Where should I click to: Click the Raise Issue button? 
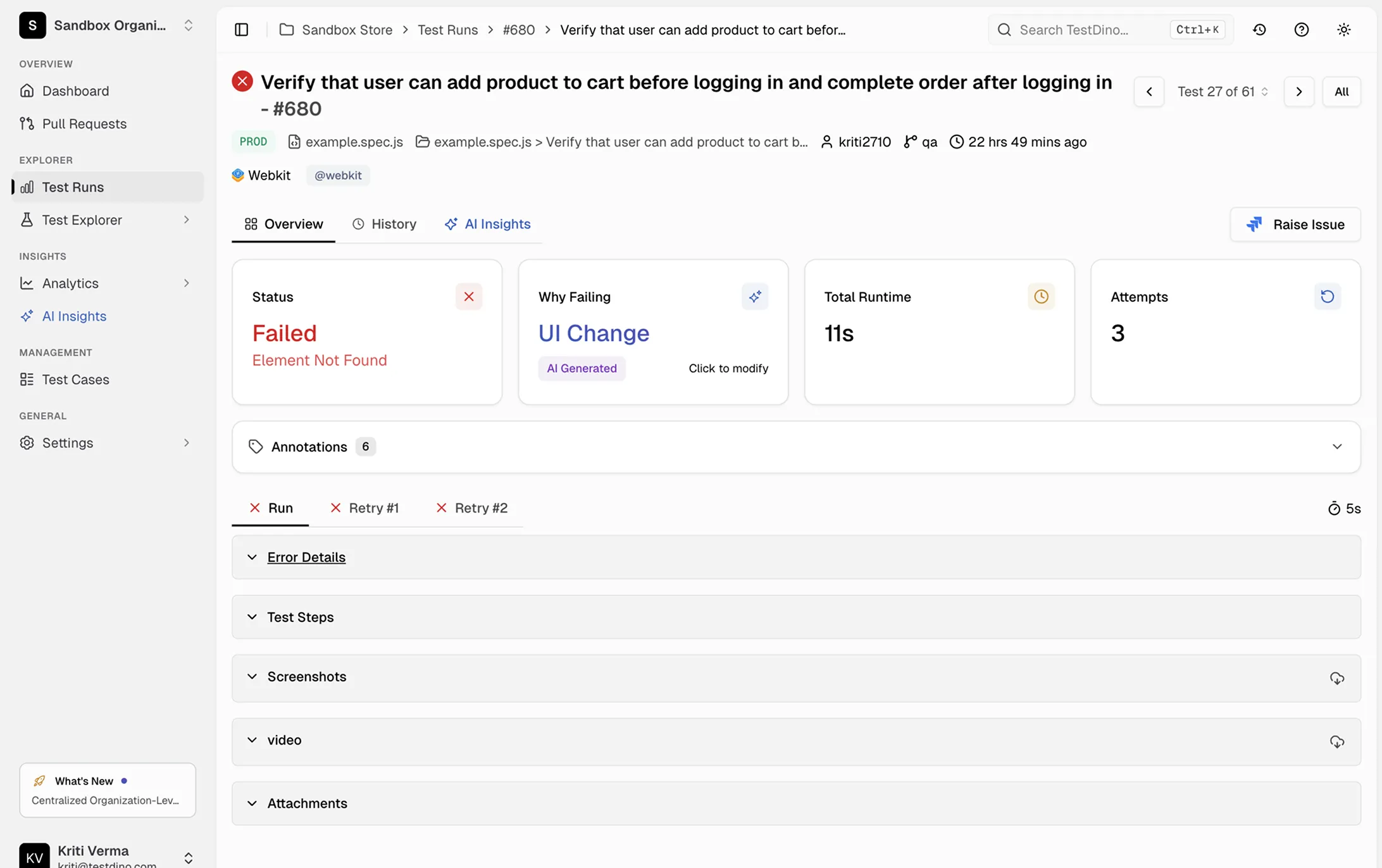tap(1295, 225)
